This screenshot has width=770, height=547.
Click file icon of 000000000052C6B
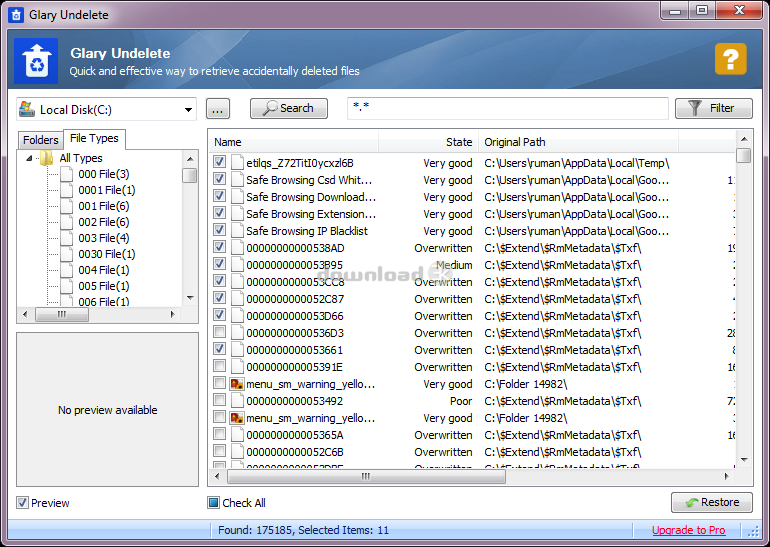coord(237,452)
